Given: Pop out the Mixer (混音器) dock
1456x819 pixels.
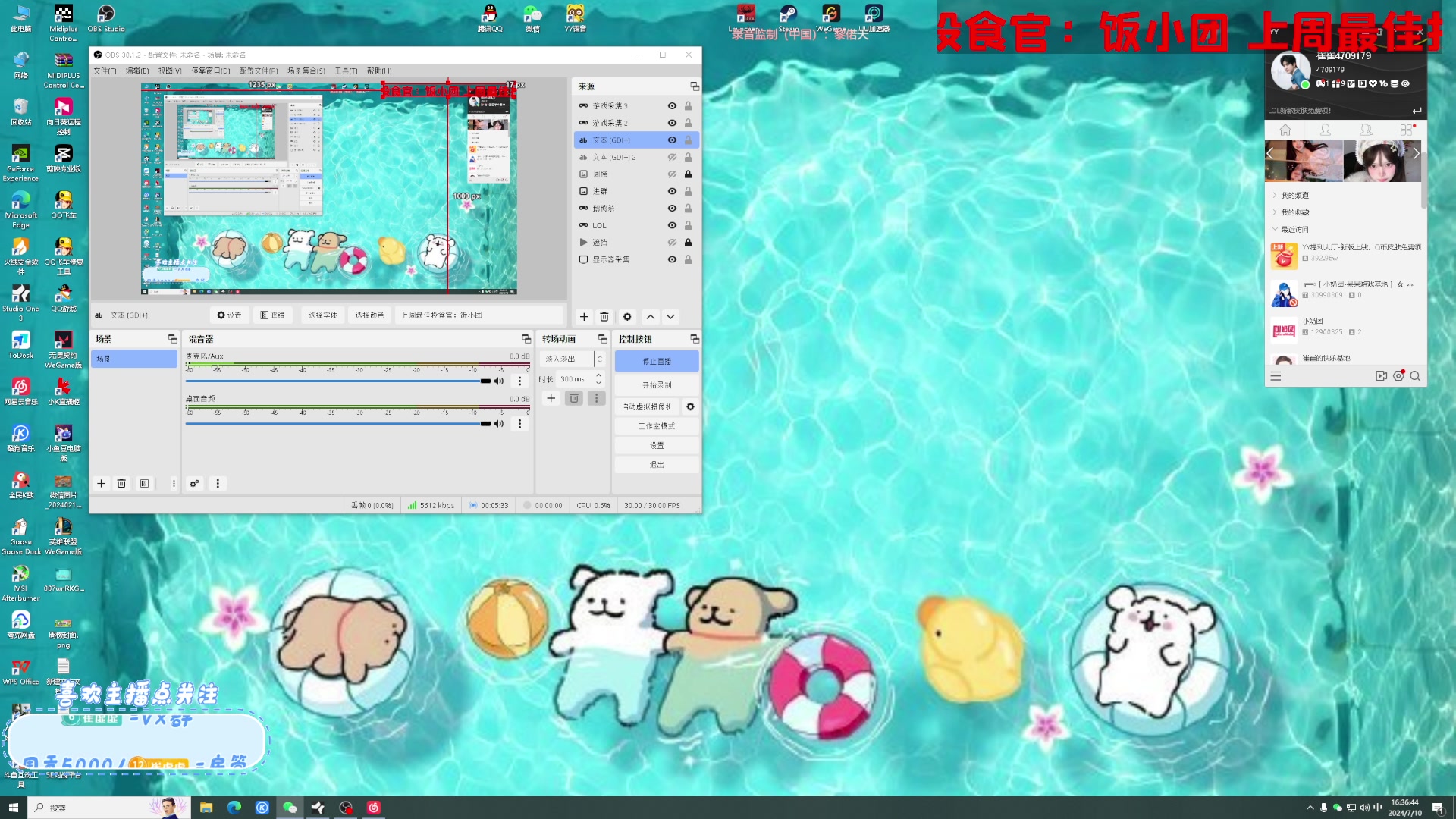Looking at the screenshot, I should click(526, 339).
